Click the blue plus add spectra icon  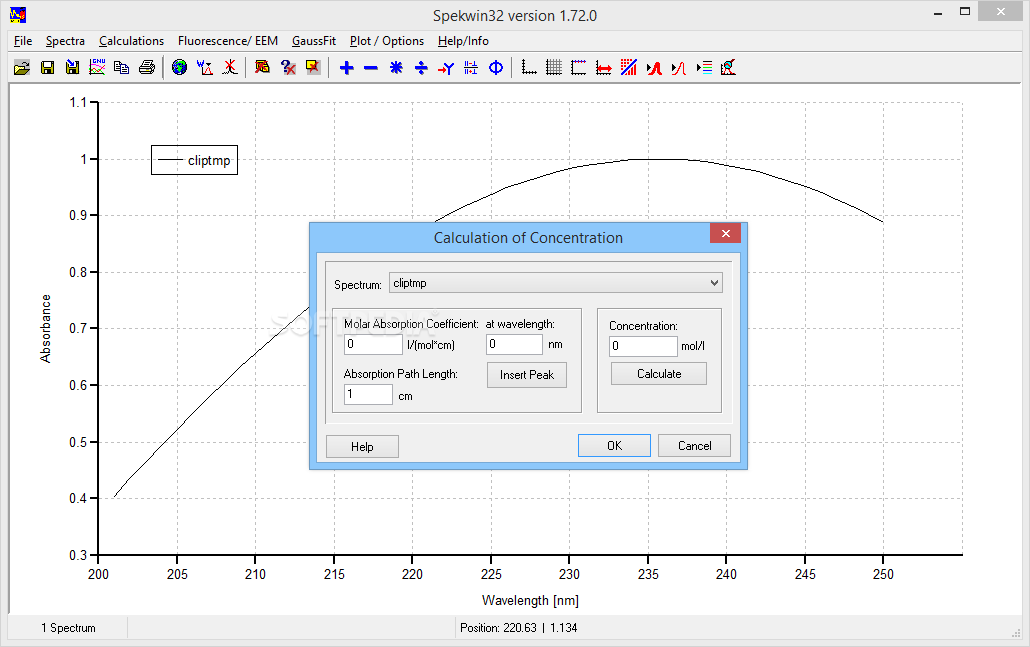coord(346,68)
